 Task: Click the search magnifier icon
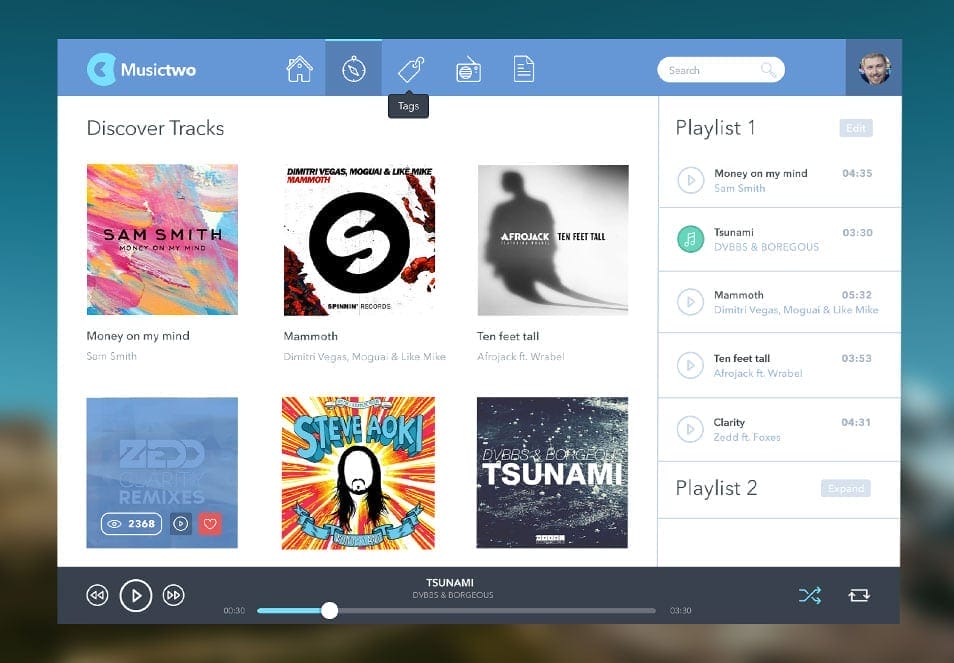[x=767, y=70]
